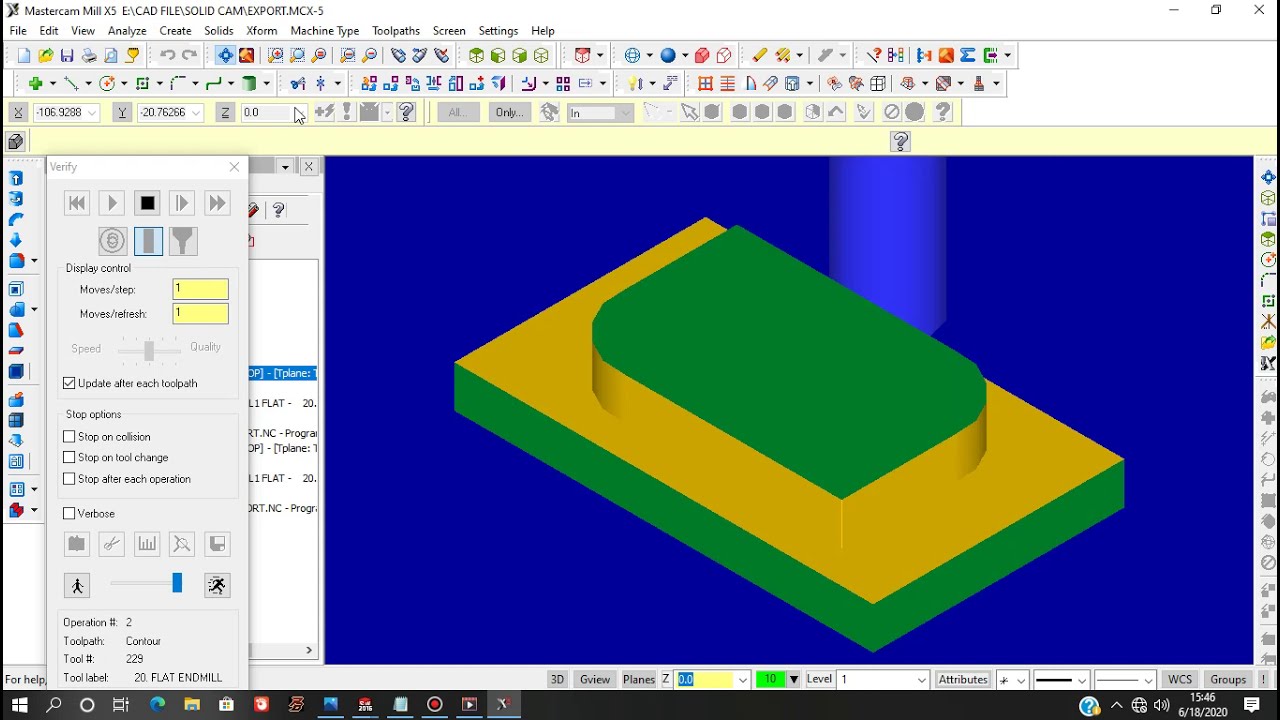Click the Groups button
Image resolution: width=1280 pixels, height=720 pixels.
(x=1228, y=679)
